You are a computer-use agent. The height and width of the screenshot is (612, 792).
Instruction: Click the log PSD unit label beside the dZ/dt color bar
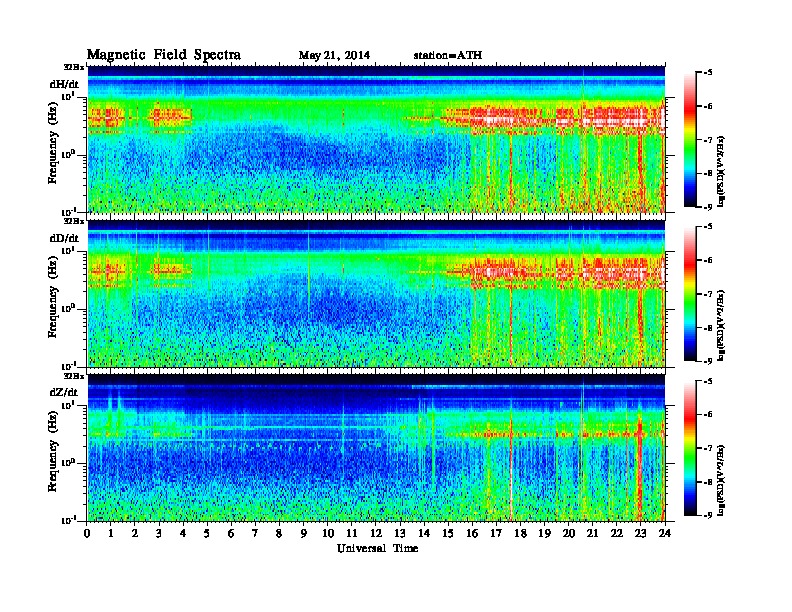721,480
